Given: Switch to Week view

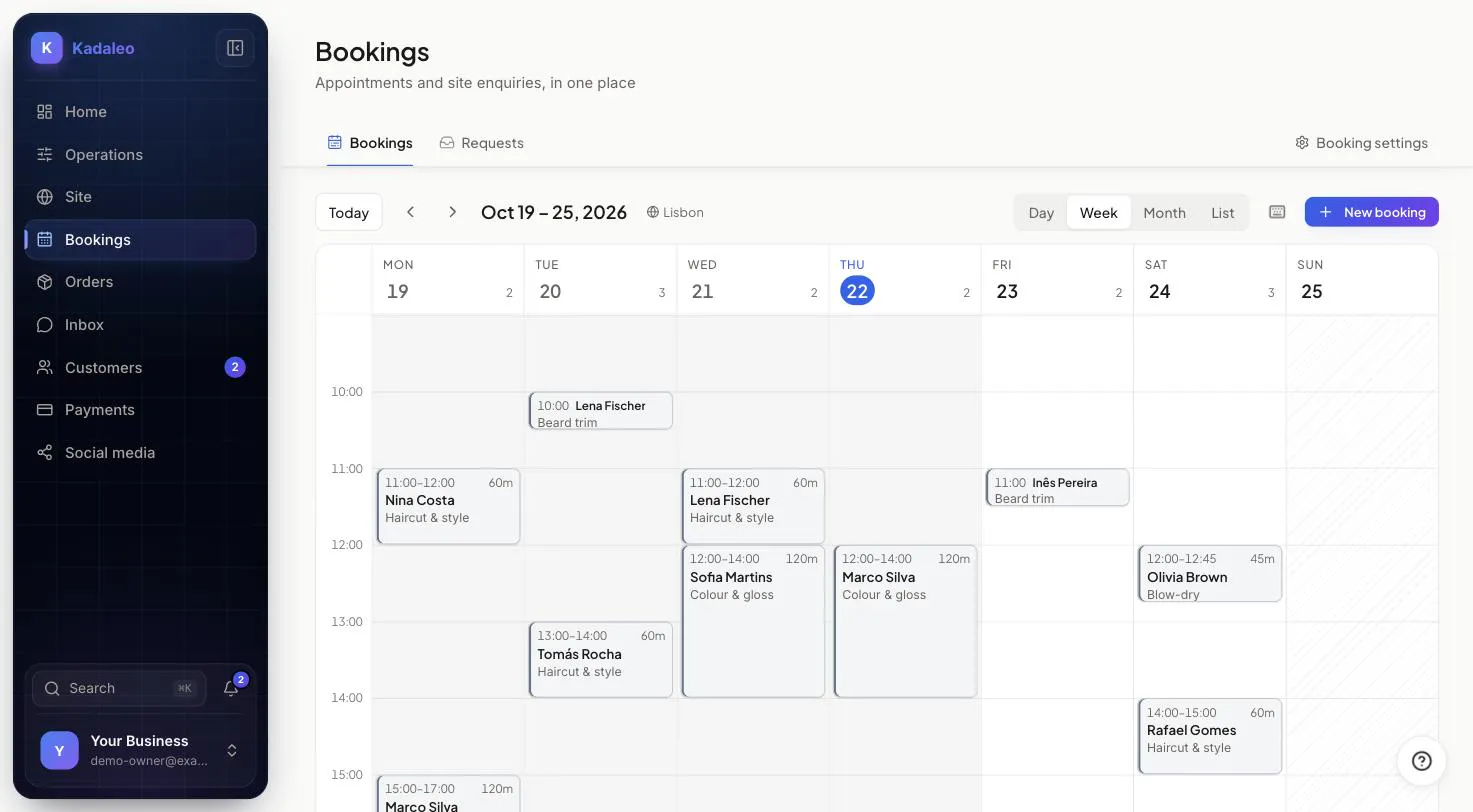Looking at the screenshot, I should [1099, 213].
